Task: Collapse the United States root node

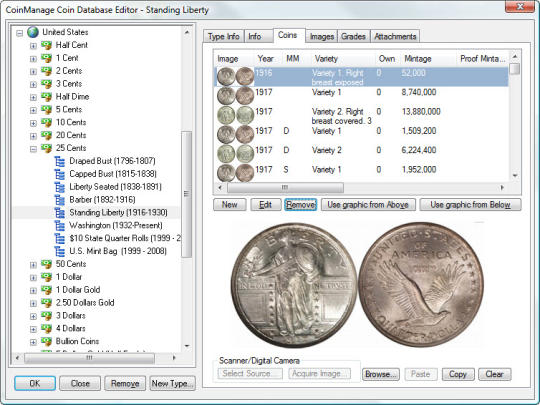Action: pos(20,33)
